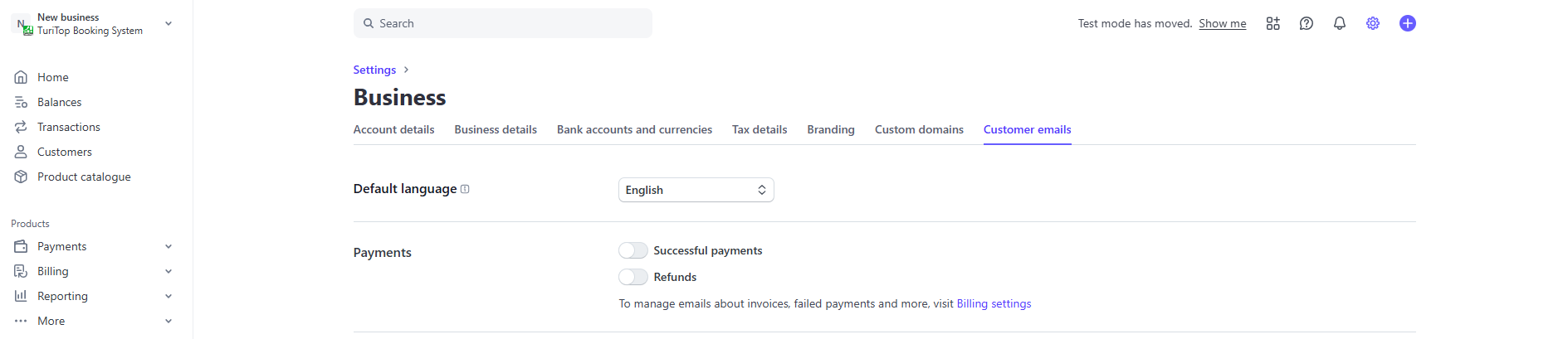
Task: Enable Successful payments email toggle
Action: [633, 250]
